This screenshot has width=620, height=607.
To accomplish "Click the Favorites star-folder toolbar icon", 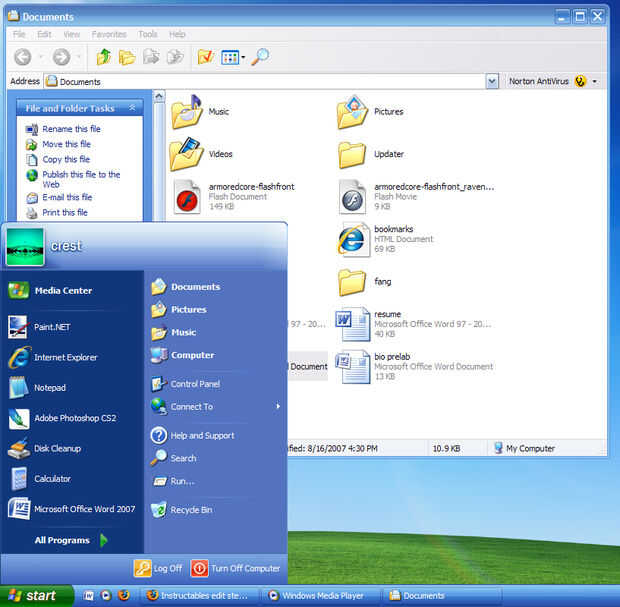I will [206, 57].
